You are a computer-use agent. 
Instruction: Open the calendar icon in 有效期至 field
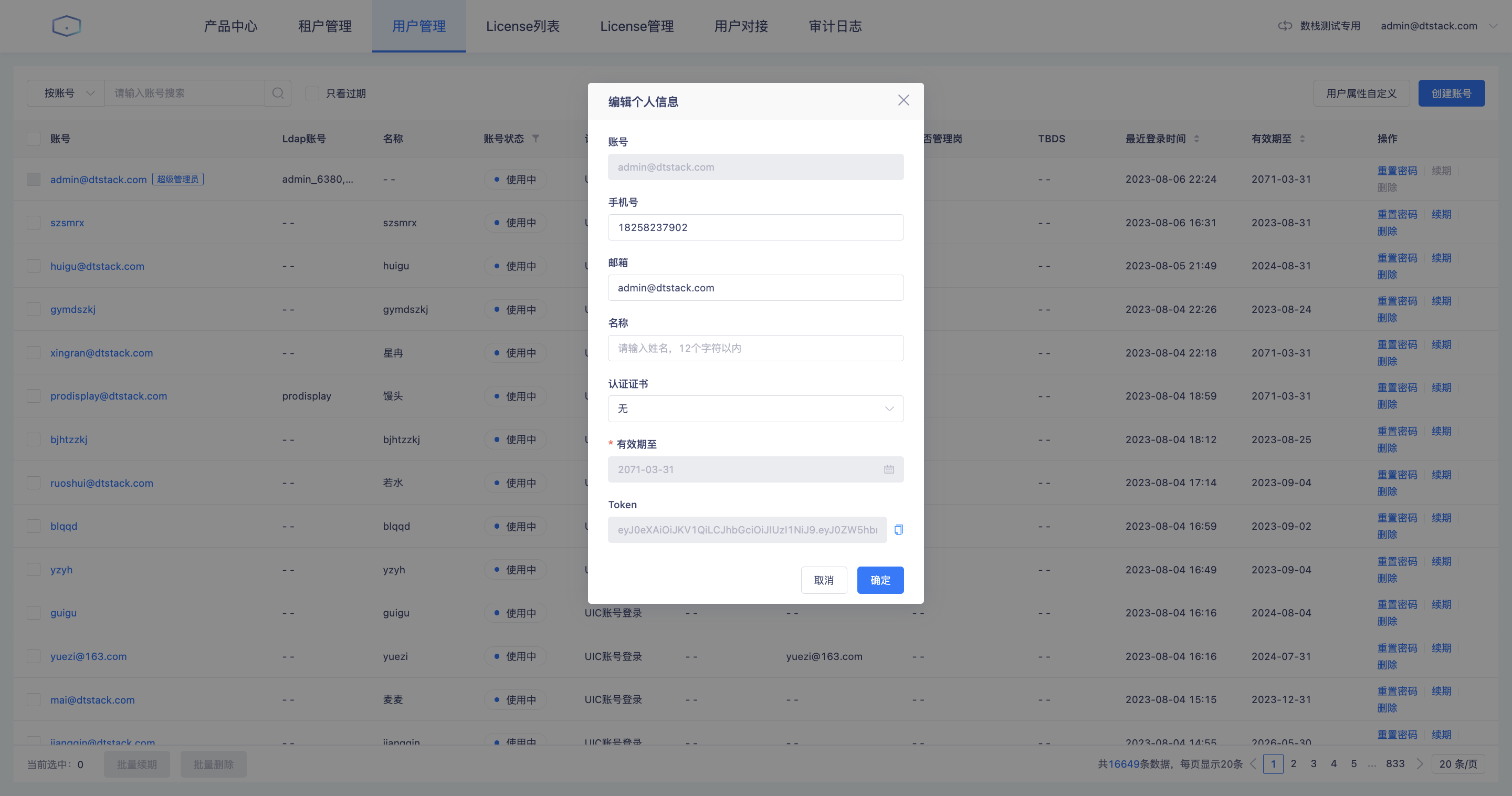coord(889,469)
